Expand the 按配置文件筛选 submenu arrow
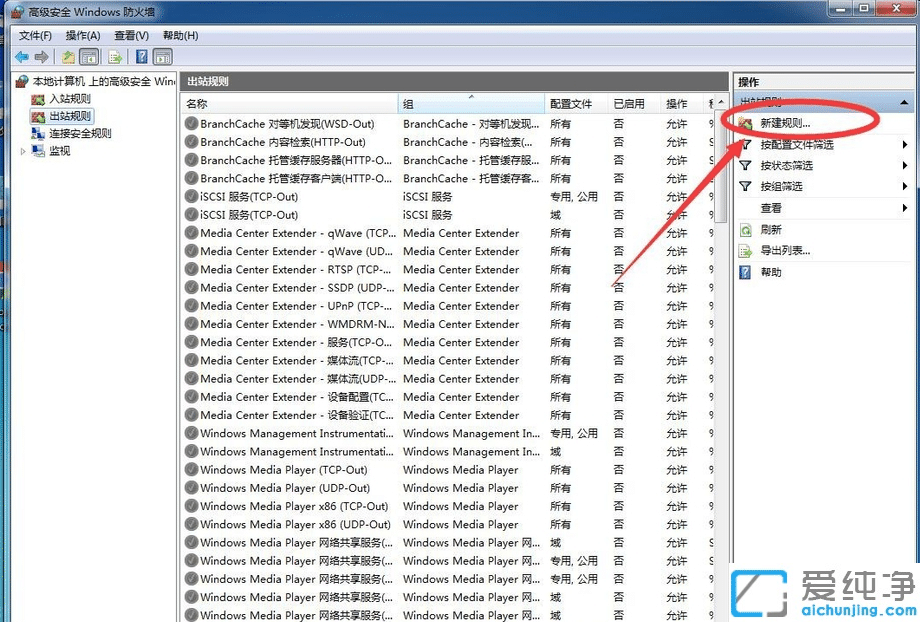This screenshot has height=622, width=920. pyautogui.click(x=905, y=144)
